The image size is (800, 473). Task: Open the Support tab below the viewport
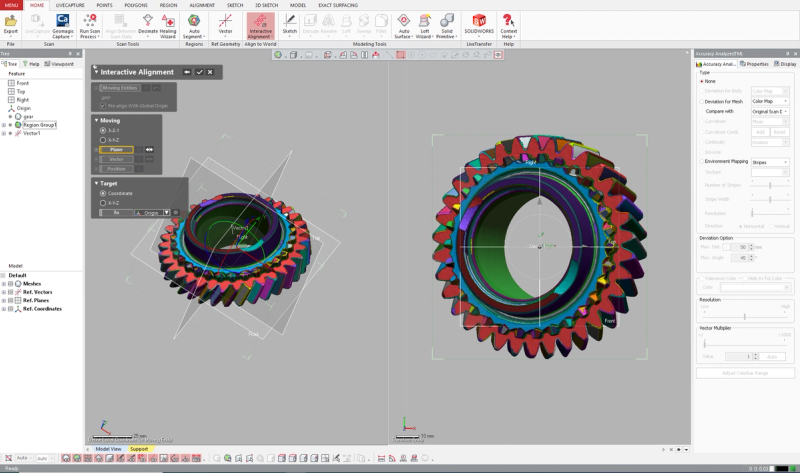tap(139, 449)
